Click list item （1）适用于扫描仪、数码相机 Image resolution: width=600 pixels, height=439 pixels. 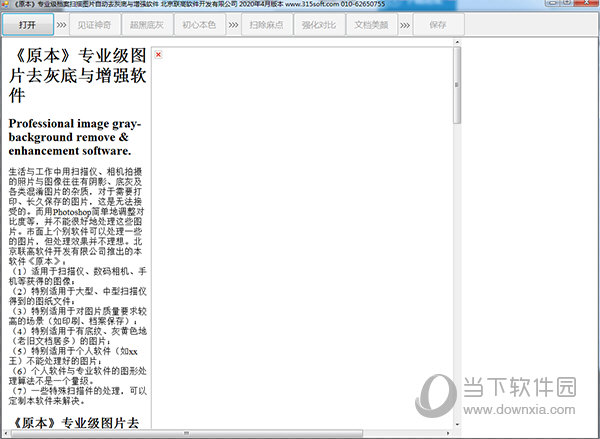tap(78, 276)
